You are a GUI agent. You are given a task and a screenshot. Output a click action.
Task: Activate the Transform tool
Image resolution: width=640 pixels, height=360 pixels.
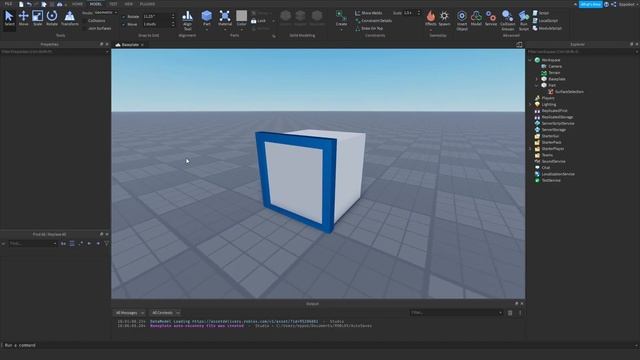[69, 19]
